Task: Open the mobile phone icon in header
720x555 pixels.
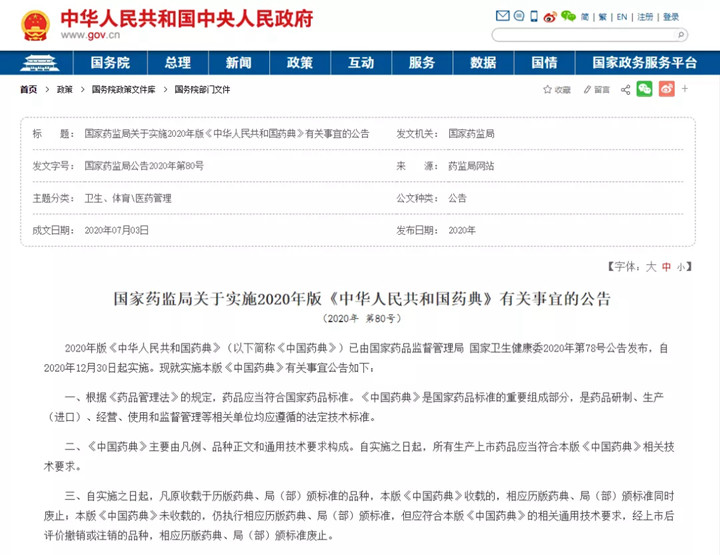Action: click(x=534, y=17)
